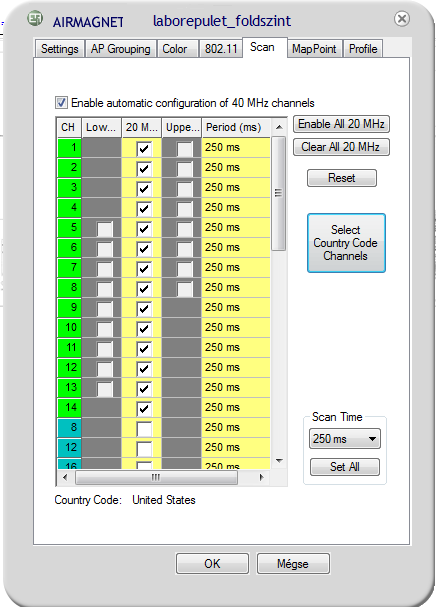Click the horizontal scroll right arrow
Screen dimensions: 436x611
261,477
